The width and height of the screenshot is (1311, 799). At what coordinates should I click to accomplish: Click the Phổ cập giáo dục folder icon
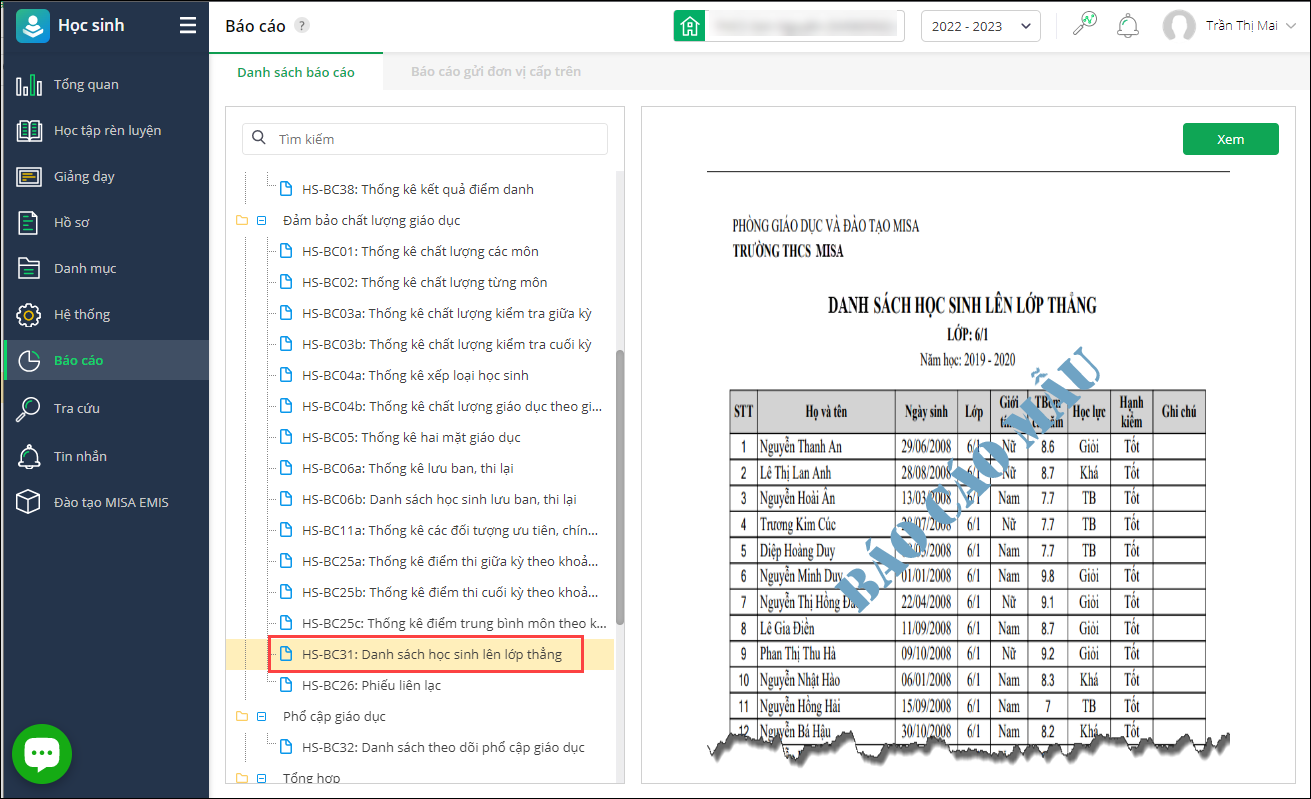(240, 717)
